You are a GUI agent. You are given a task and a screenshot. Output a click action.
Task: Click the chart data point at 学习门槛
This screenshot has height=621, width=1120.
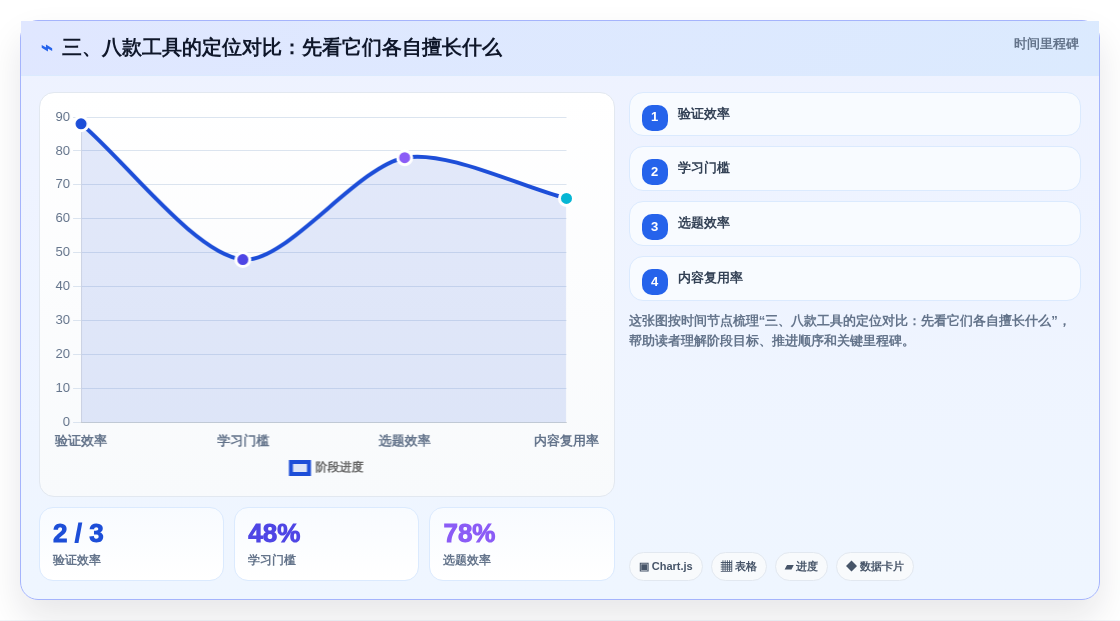(x=243, y=259)
